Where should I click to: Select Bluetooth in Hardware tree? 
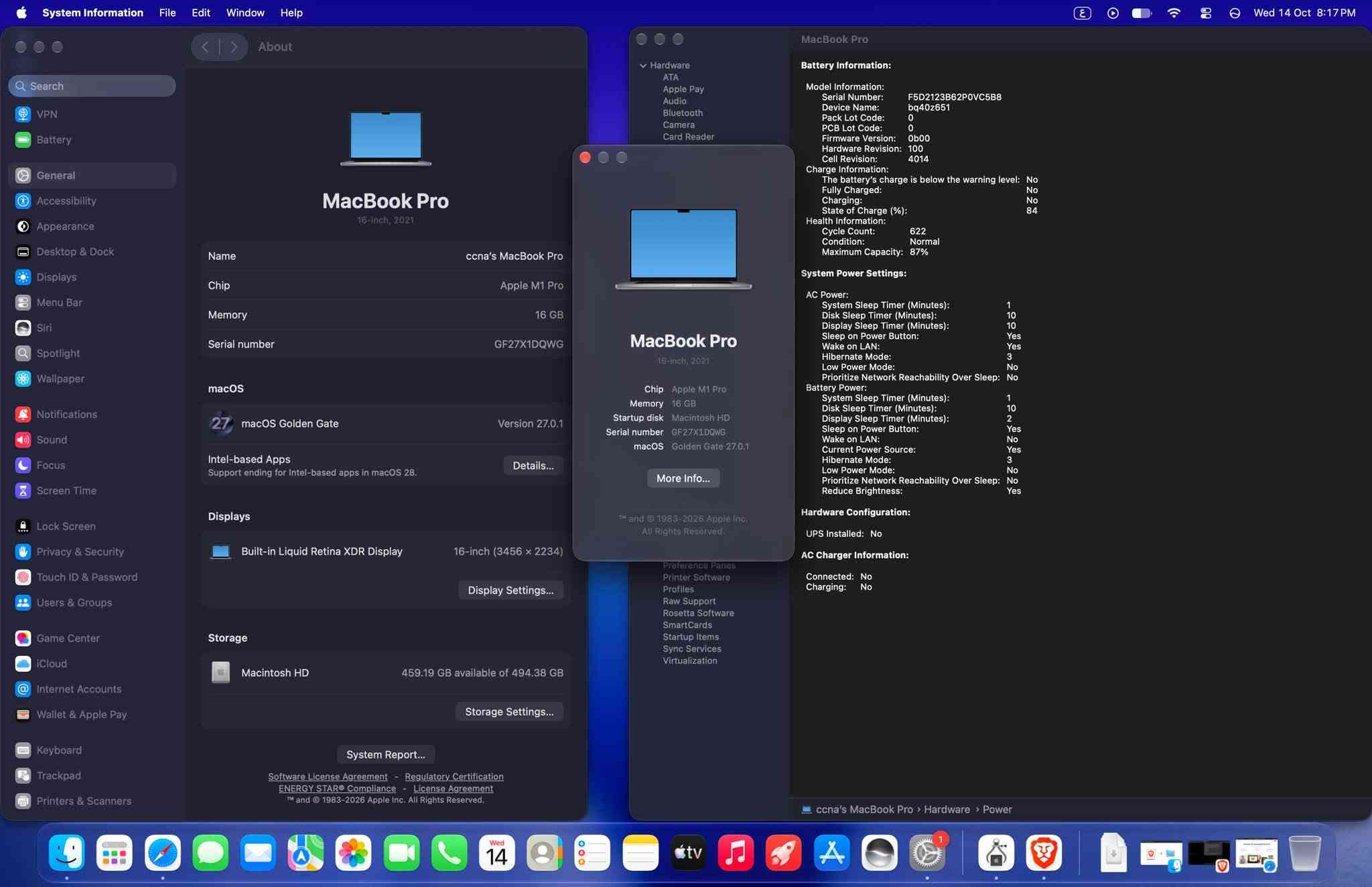pos(683,113)
